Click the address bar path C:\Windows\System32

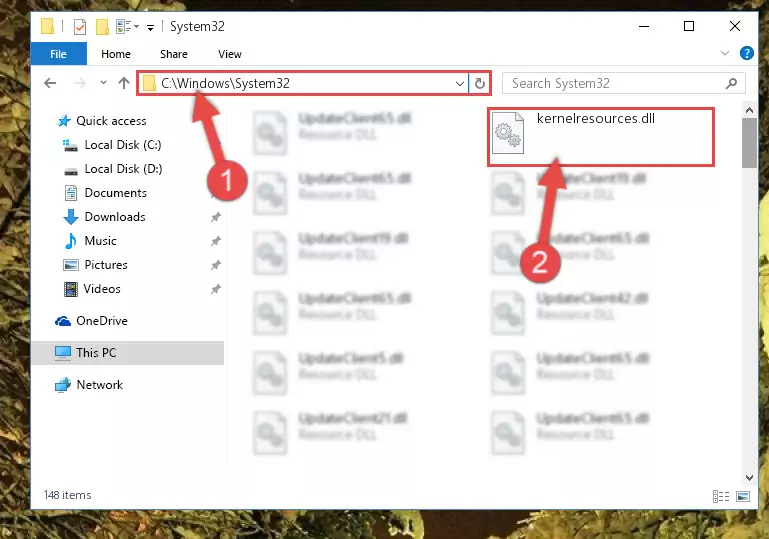225,83
